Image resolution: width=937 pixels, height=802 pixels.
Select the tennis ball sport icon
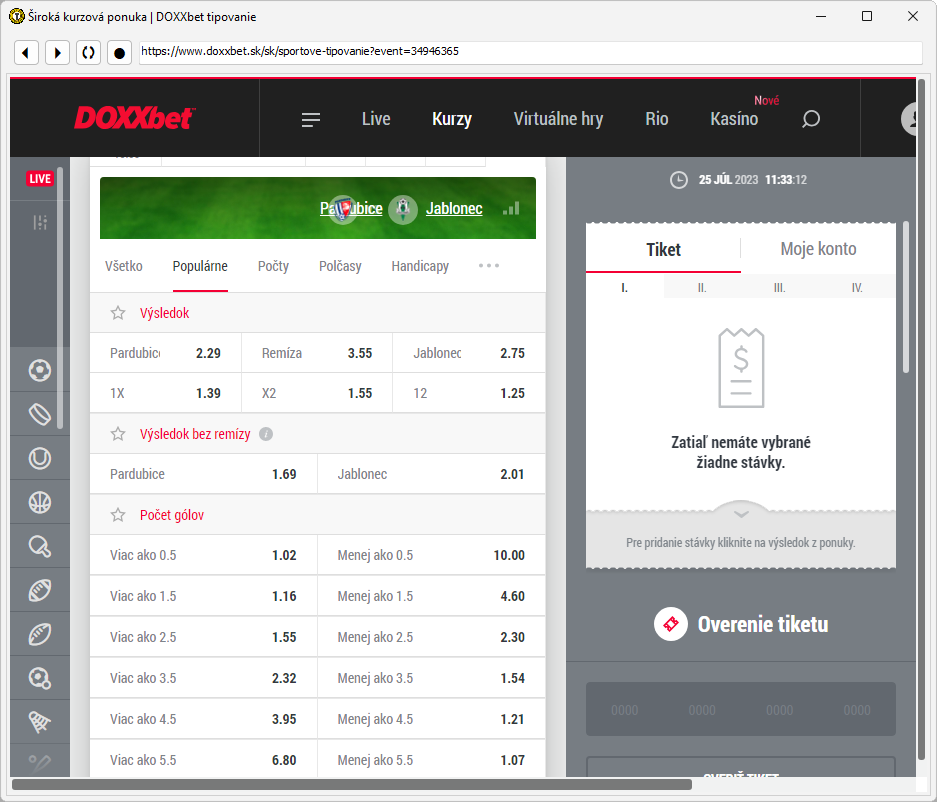pyautogui.click(x=40, y=458)
